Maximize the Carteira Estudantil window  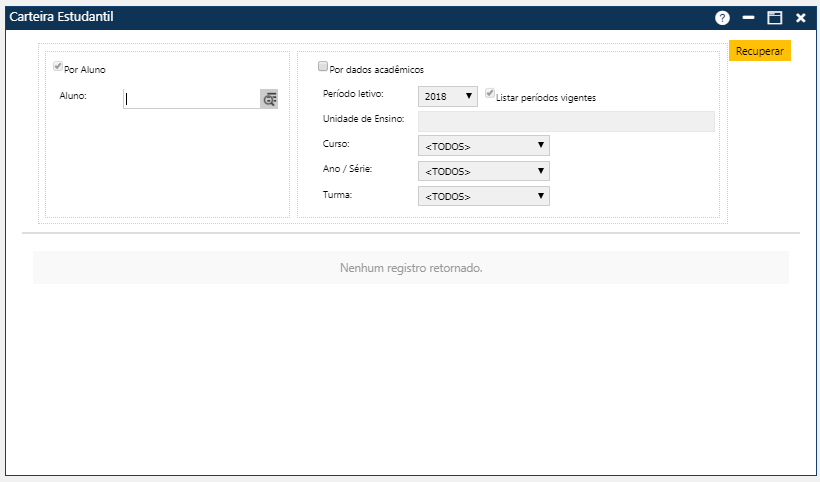click(x=774, y=18)
